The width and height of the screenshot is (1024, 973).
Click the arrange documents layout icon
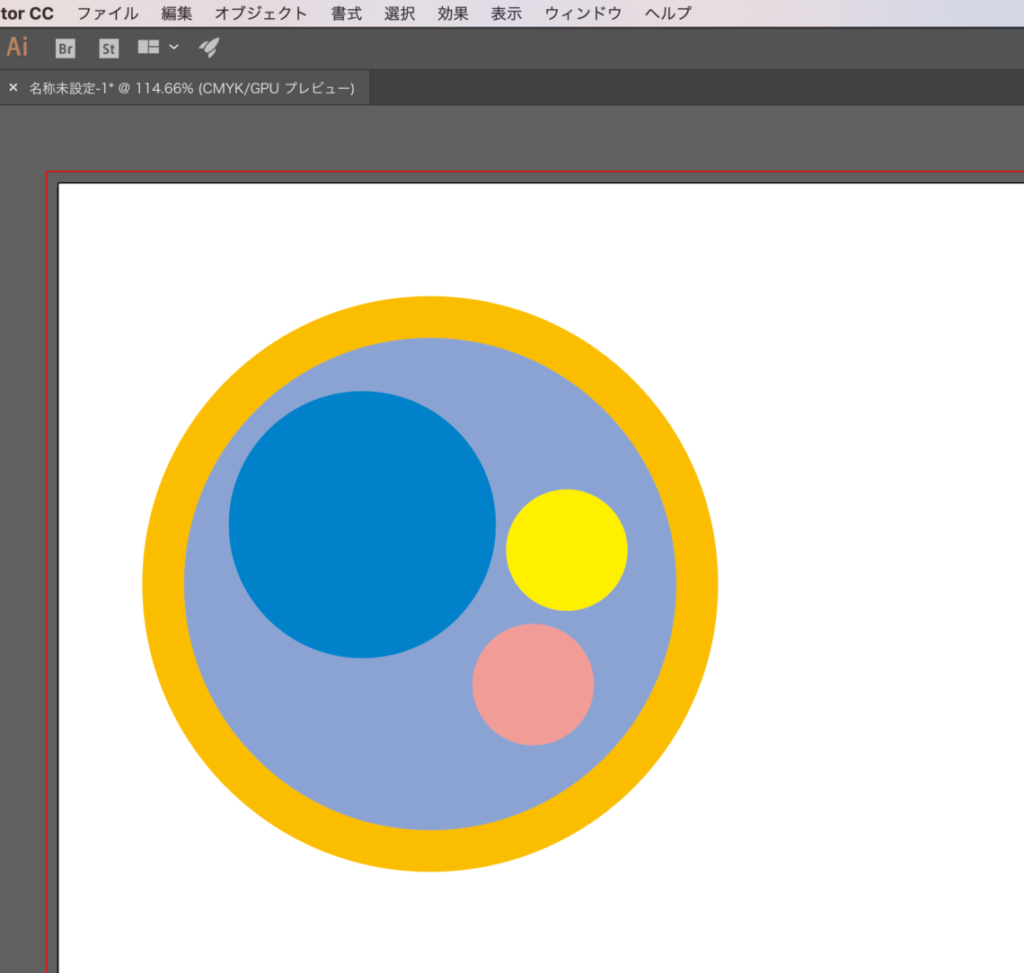tap(149, 47)
